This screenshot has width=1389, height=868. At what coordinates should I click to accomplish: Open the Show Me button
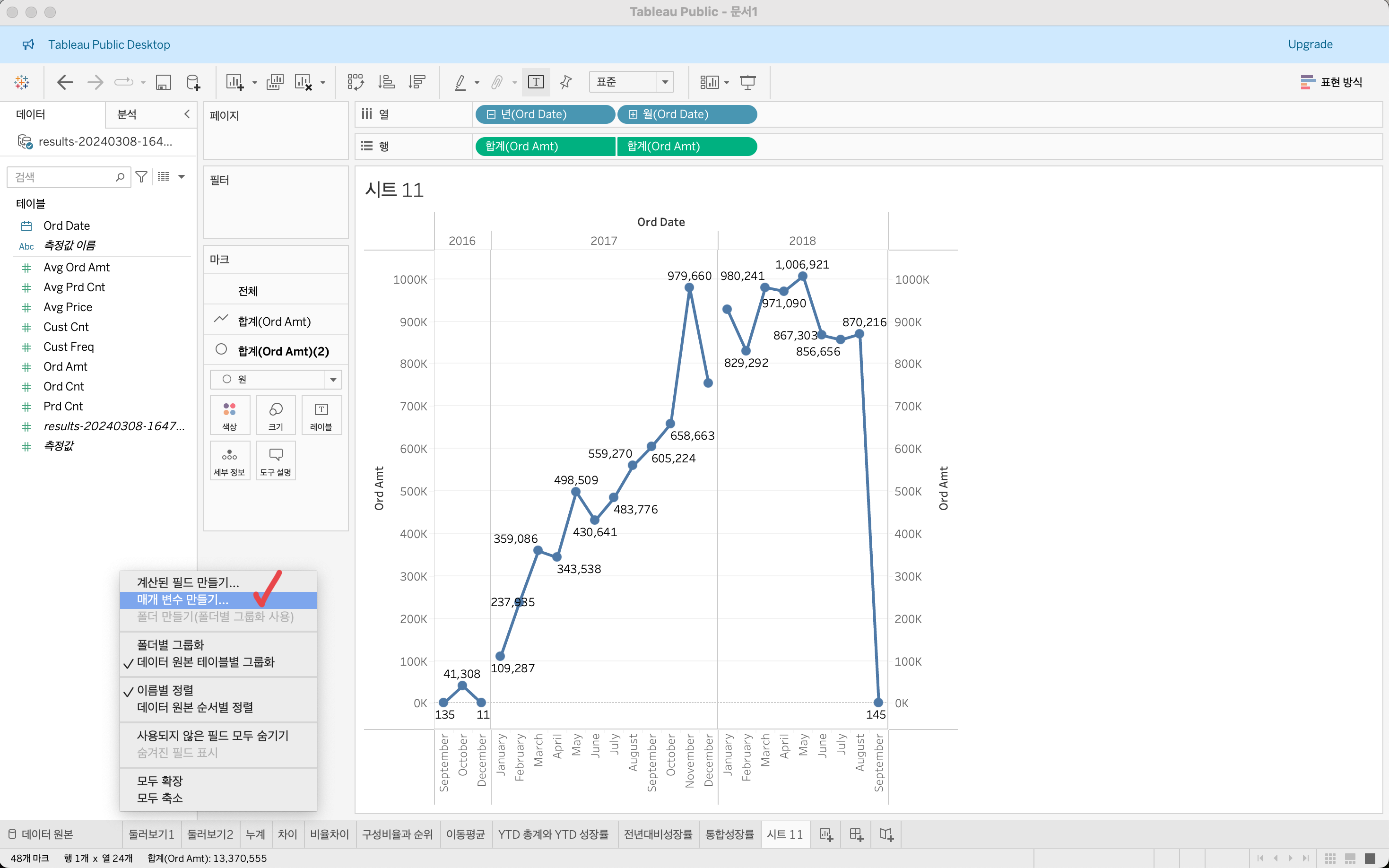pos(1332,82)
